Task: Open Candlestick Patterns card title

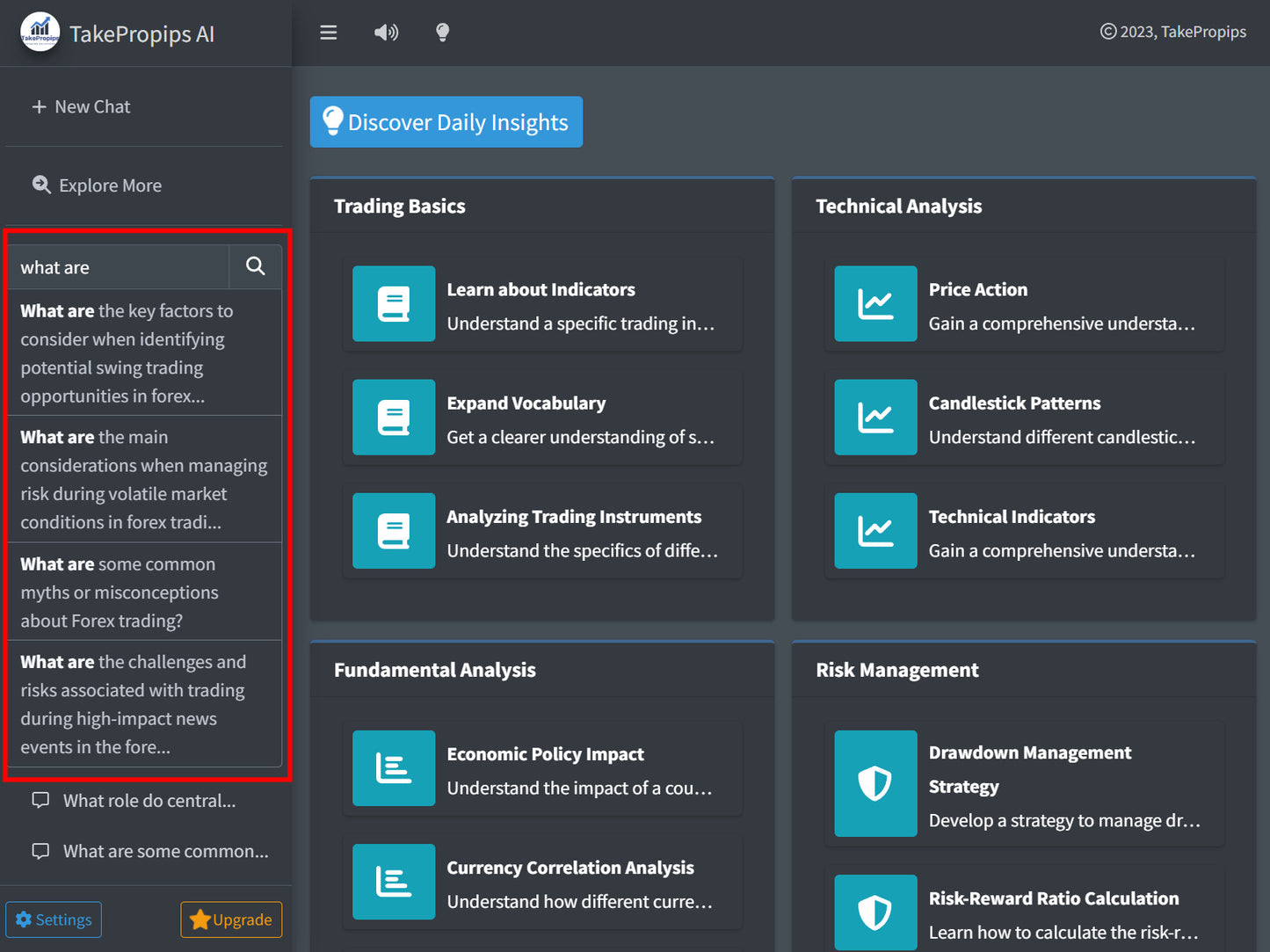Action: (x=1014, y=403)
